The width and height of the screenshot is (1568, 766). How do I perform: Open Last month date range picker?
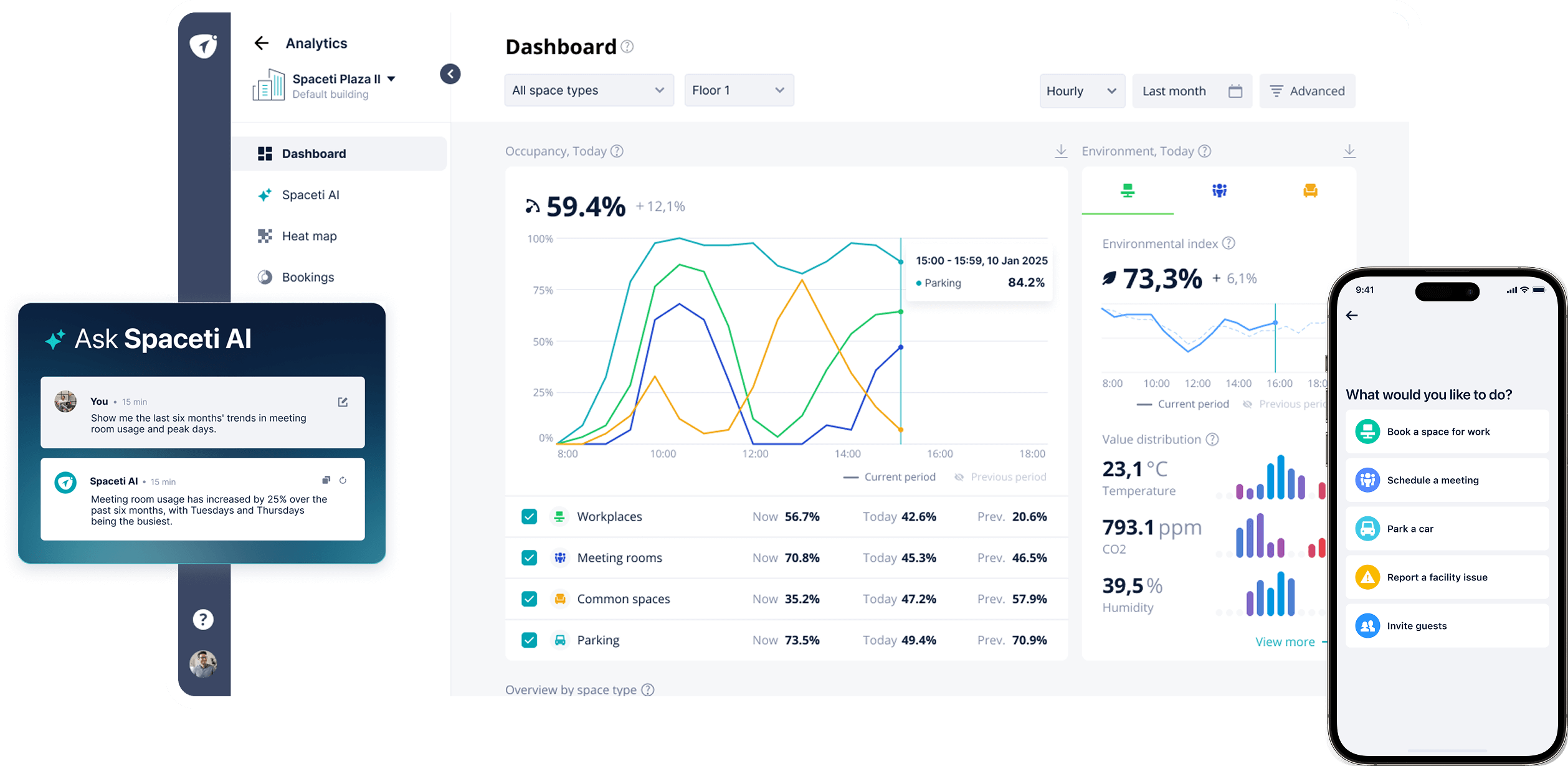click(1192, 91)
